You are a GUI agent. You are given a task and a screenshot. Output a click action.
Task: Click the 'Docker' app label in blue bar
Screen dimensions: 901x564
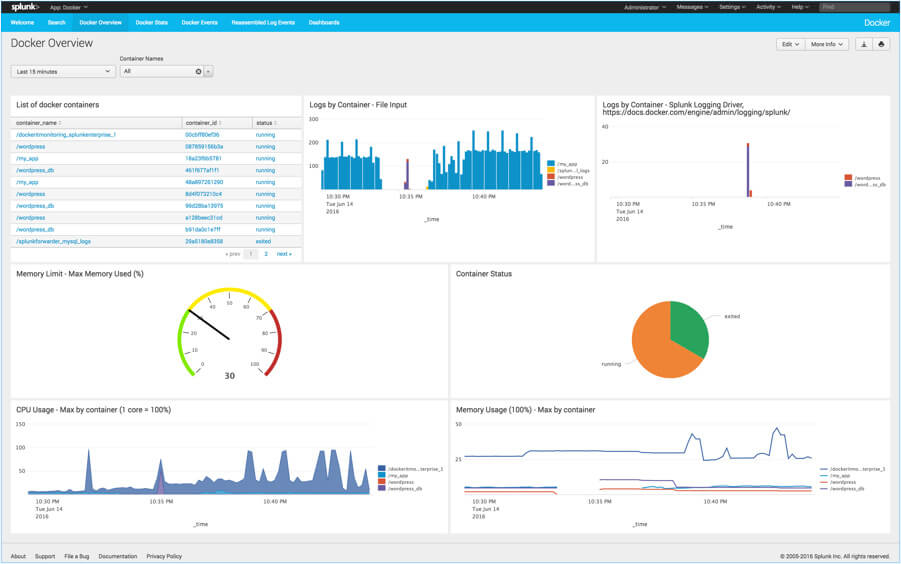(x=877, y=22)
